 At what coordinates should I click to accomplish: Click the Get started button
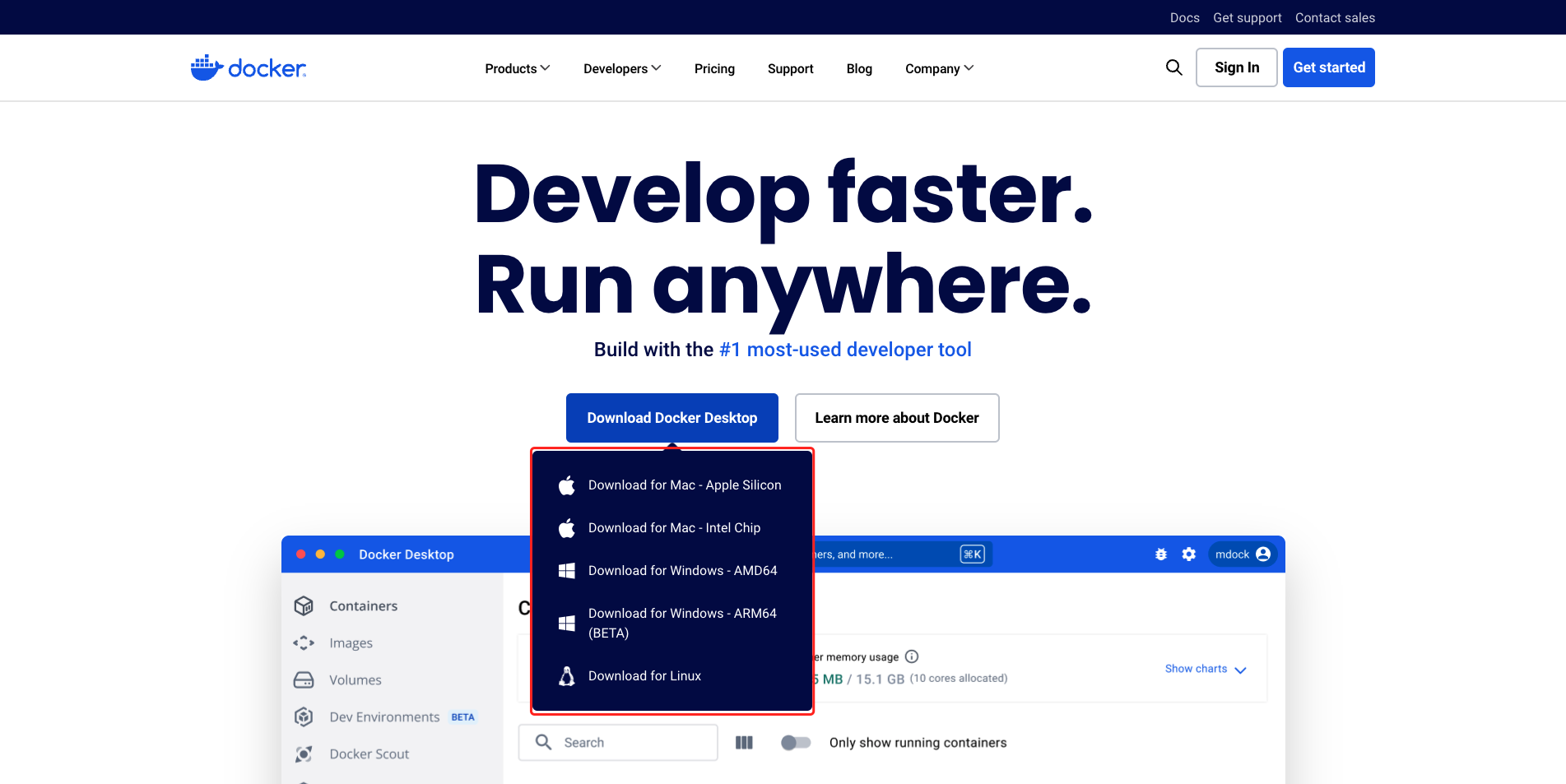pos(1328,67)
